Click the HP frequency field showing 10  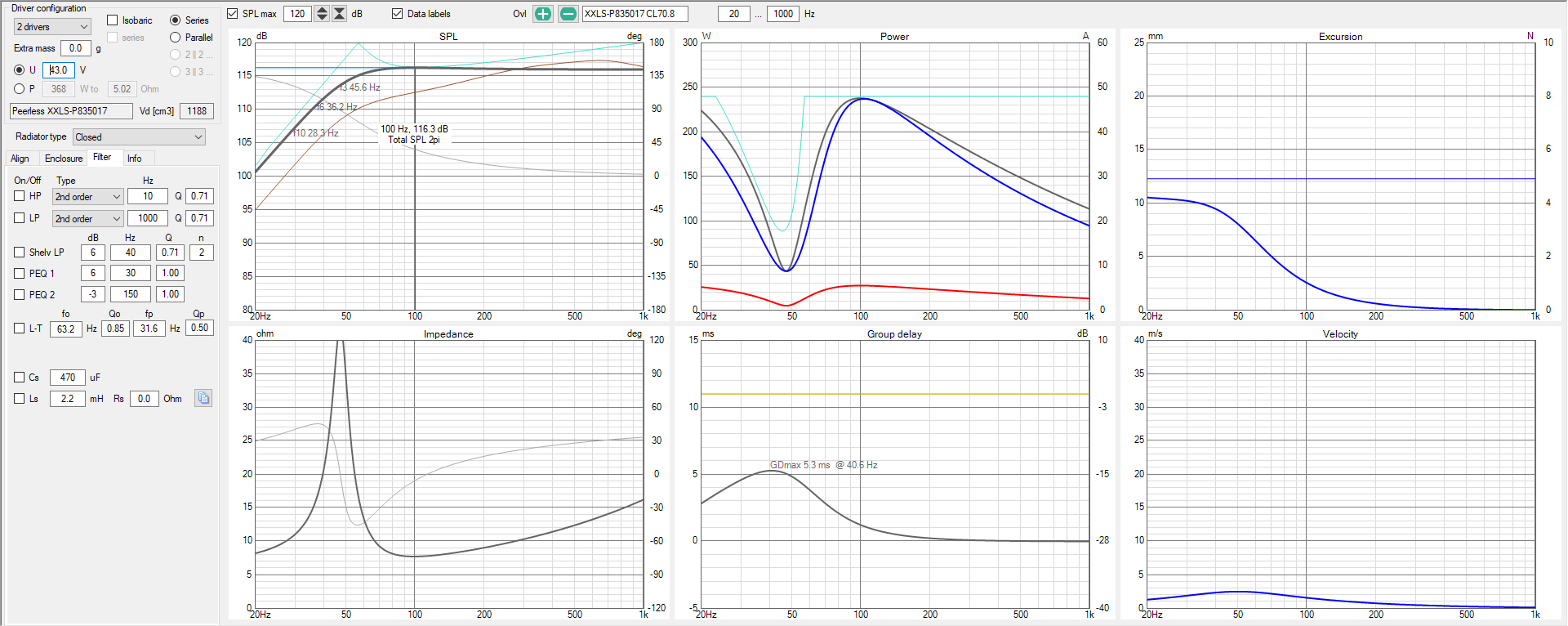148,196
